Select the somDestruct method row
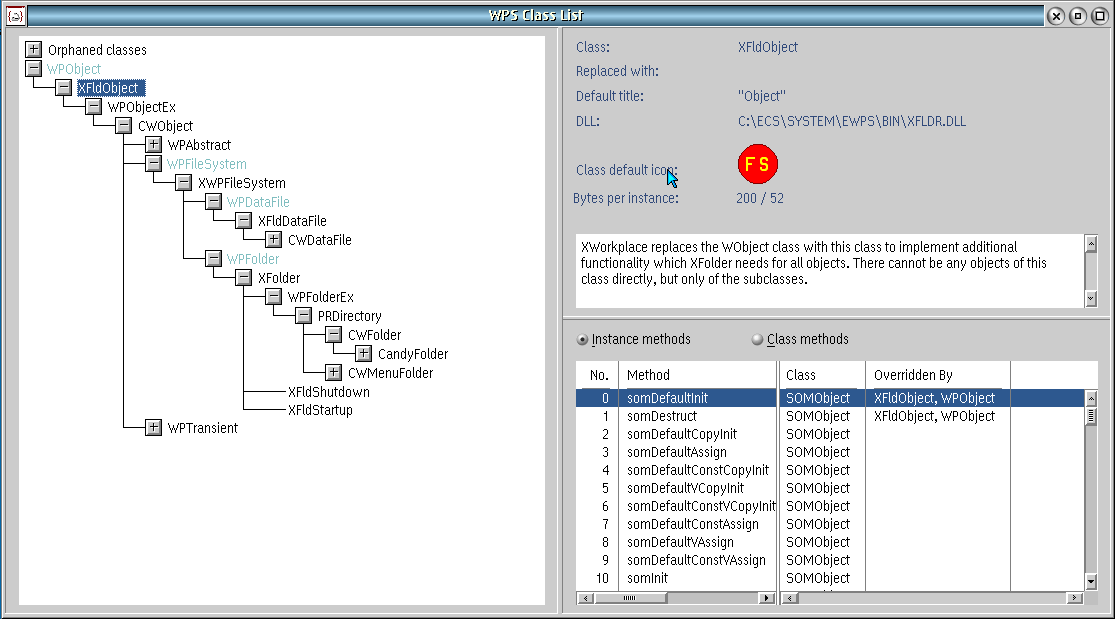This screenshot has width=1115, height=619. point(831,416)
